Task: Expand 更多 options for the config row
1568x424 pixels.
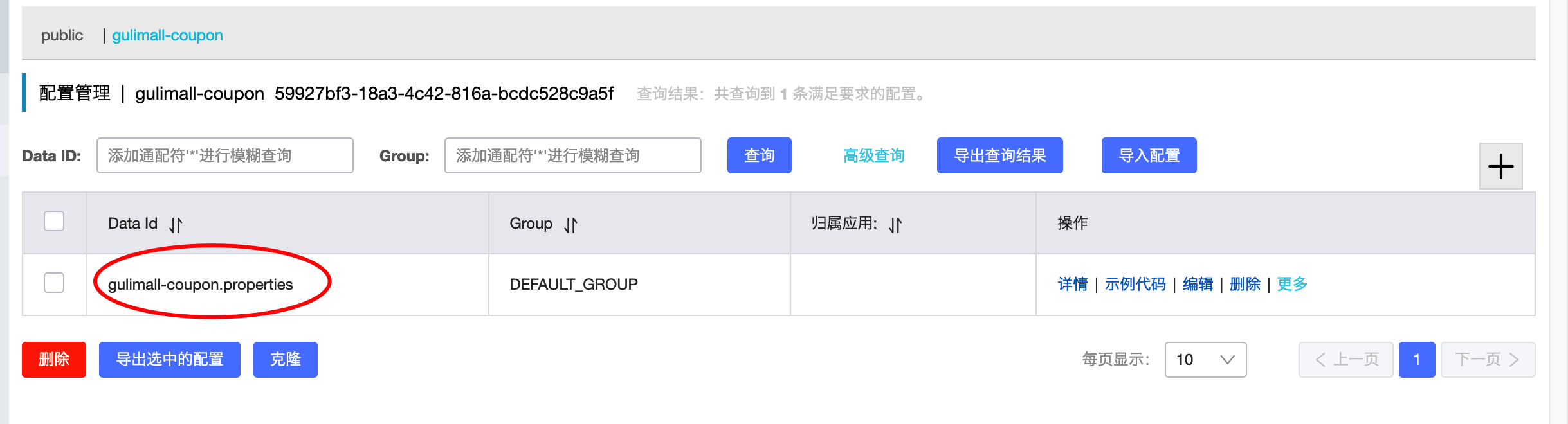Action: 1291,284
